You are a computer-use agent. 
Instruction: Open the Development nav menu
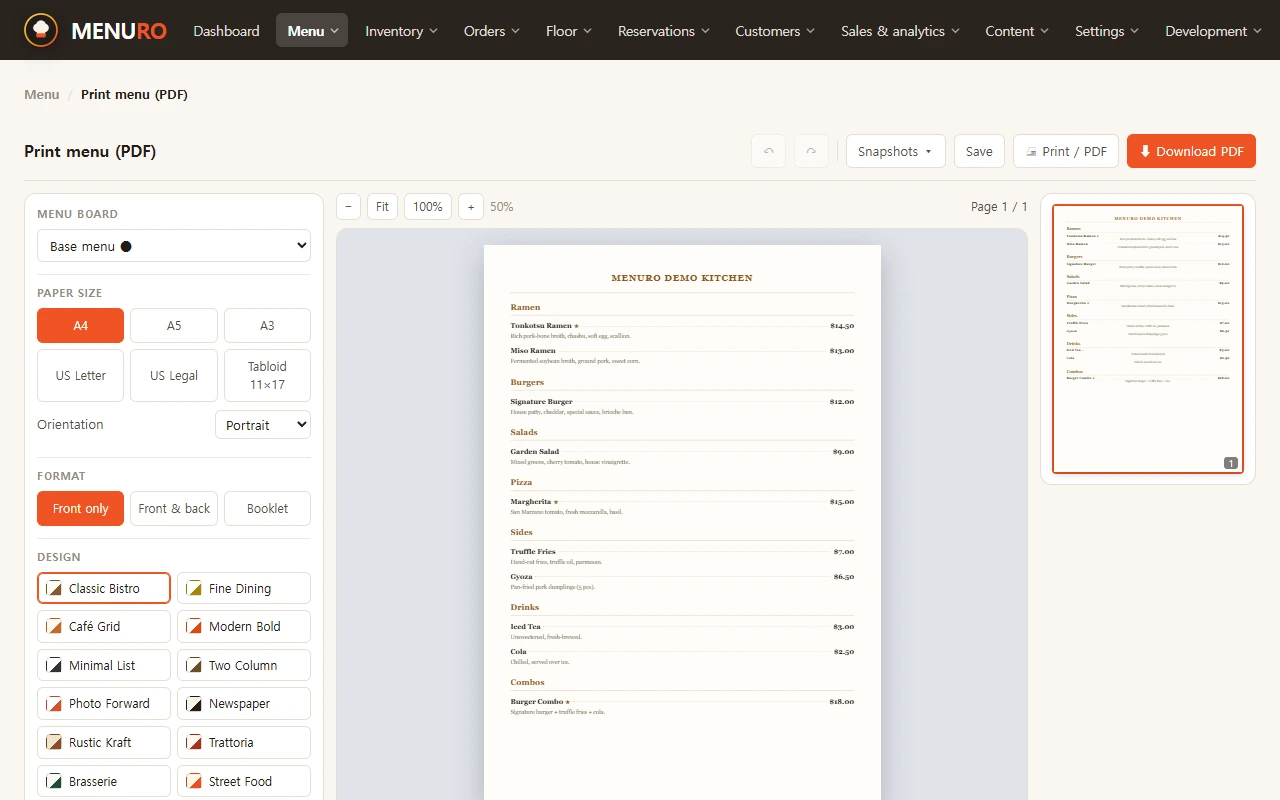coord(1213,31)
